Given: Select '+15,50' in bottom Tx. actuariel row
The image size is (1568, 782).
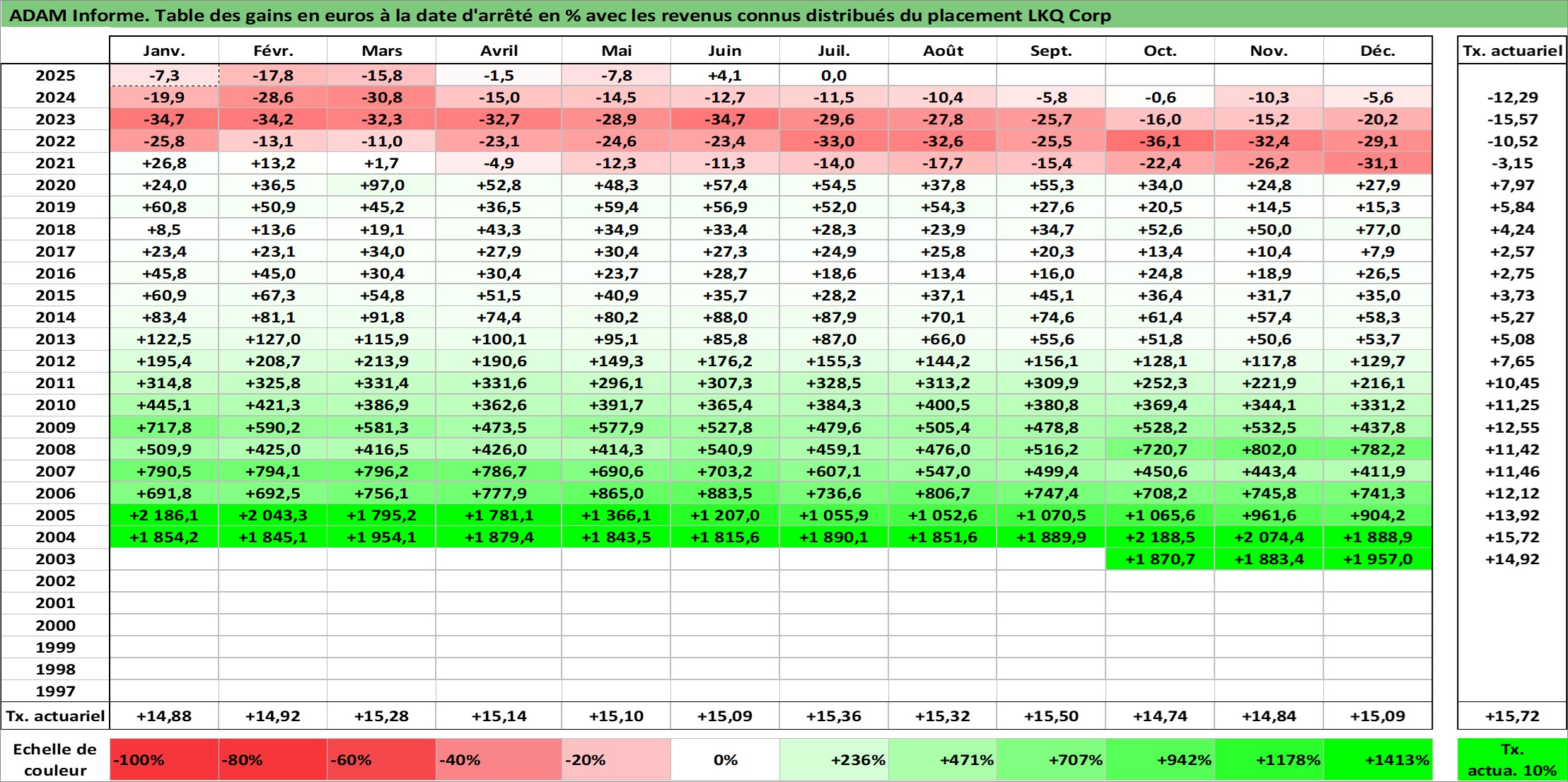Looking at the screenshot, I should click(x=1051, y=716).
